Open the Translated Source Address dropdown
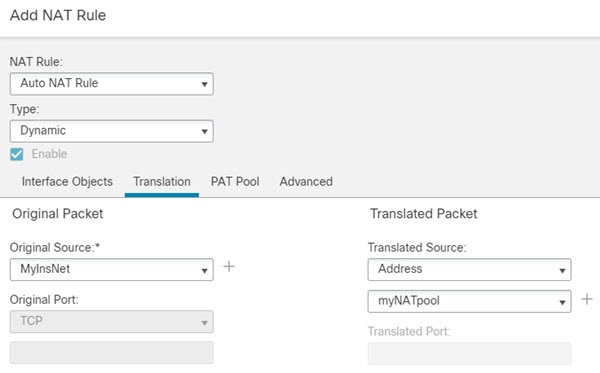600x373 pixels. tap(470, 269)
